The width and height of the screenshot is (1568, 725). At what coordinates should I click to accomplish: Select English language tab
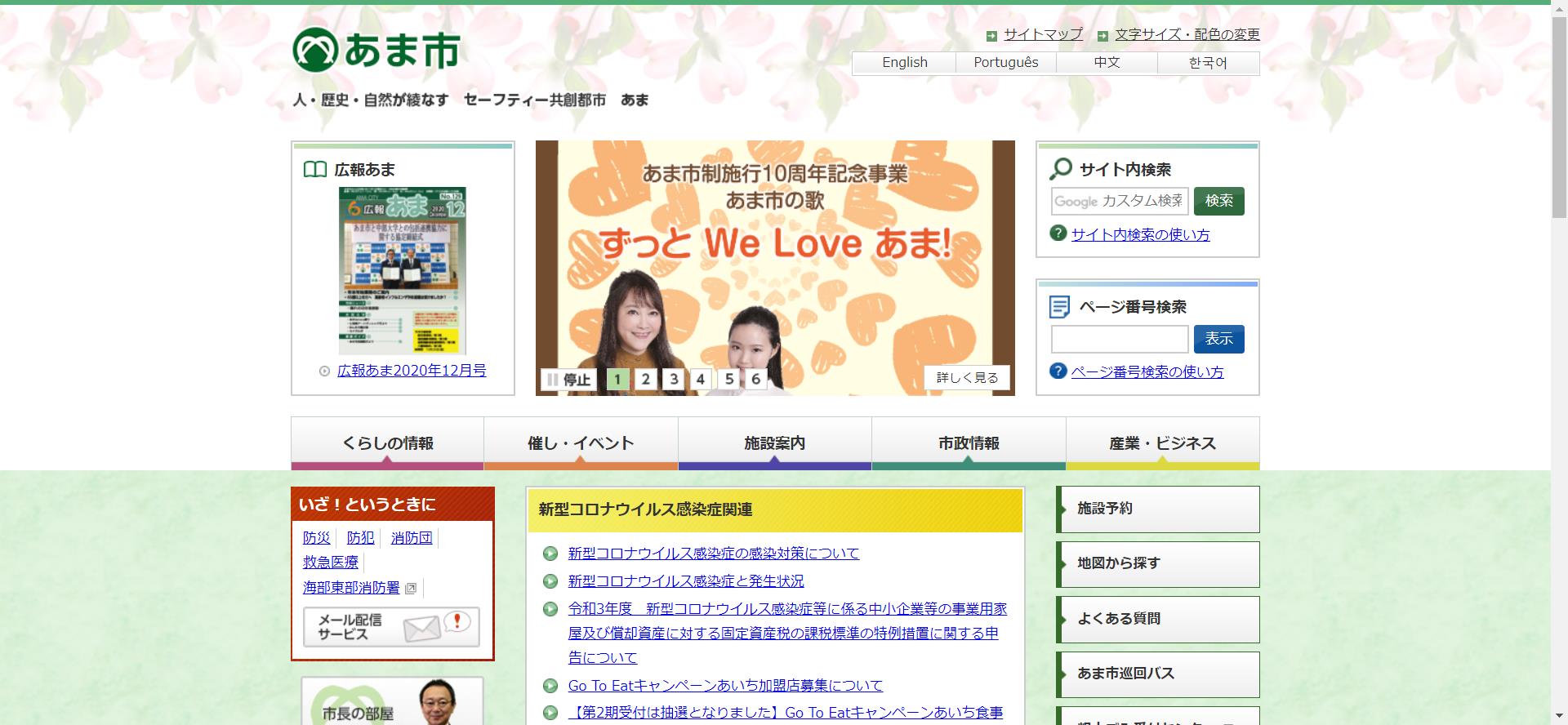point(904,63)
